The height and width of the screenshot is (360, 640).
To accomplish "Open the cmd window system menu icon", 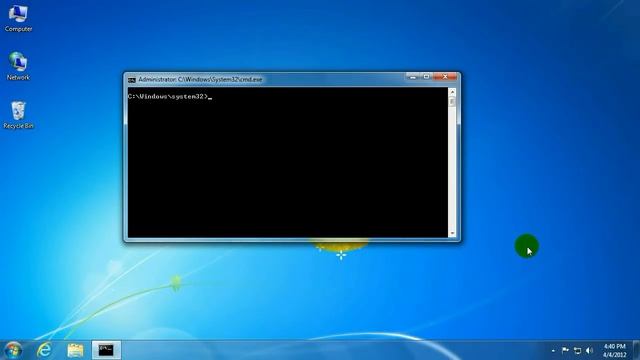I will point(131,80).
